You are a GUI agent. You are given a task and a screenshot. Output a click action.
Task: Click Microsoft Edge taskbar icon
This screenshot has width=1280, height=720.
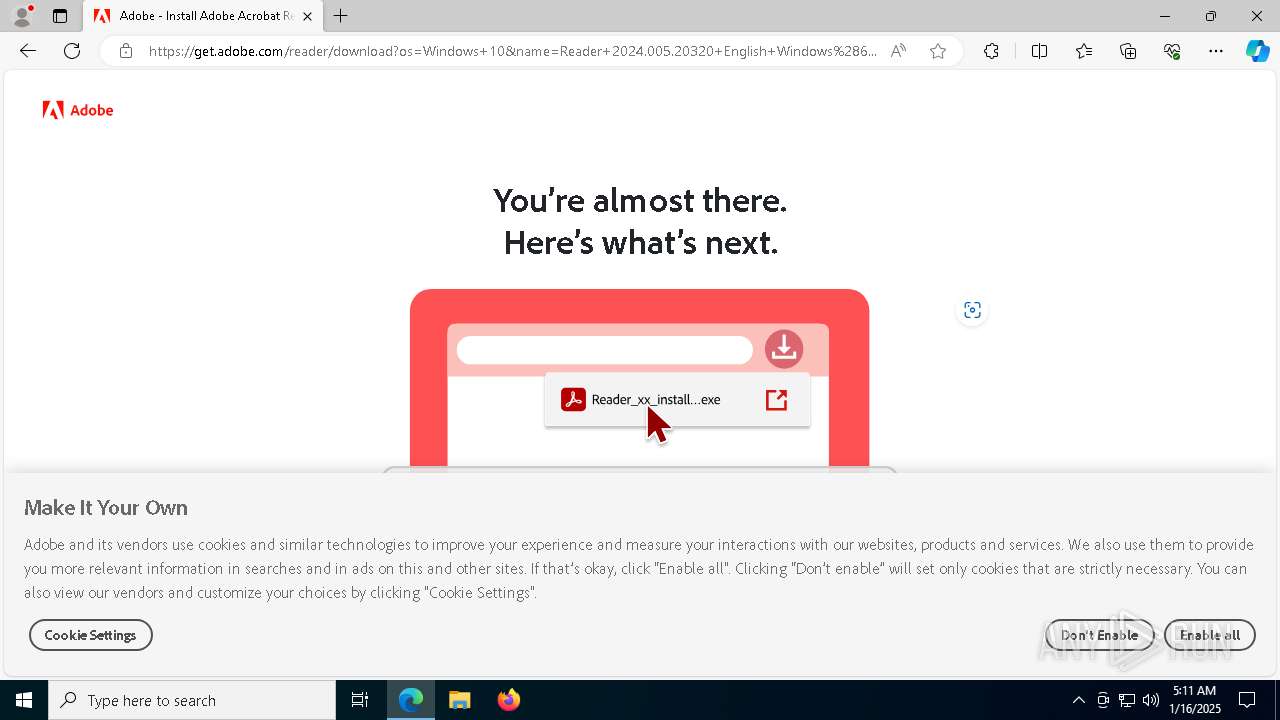[411, 700]
